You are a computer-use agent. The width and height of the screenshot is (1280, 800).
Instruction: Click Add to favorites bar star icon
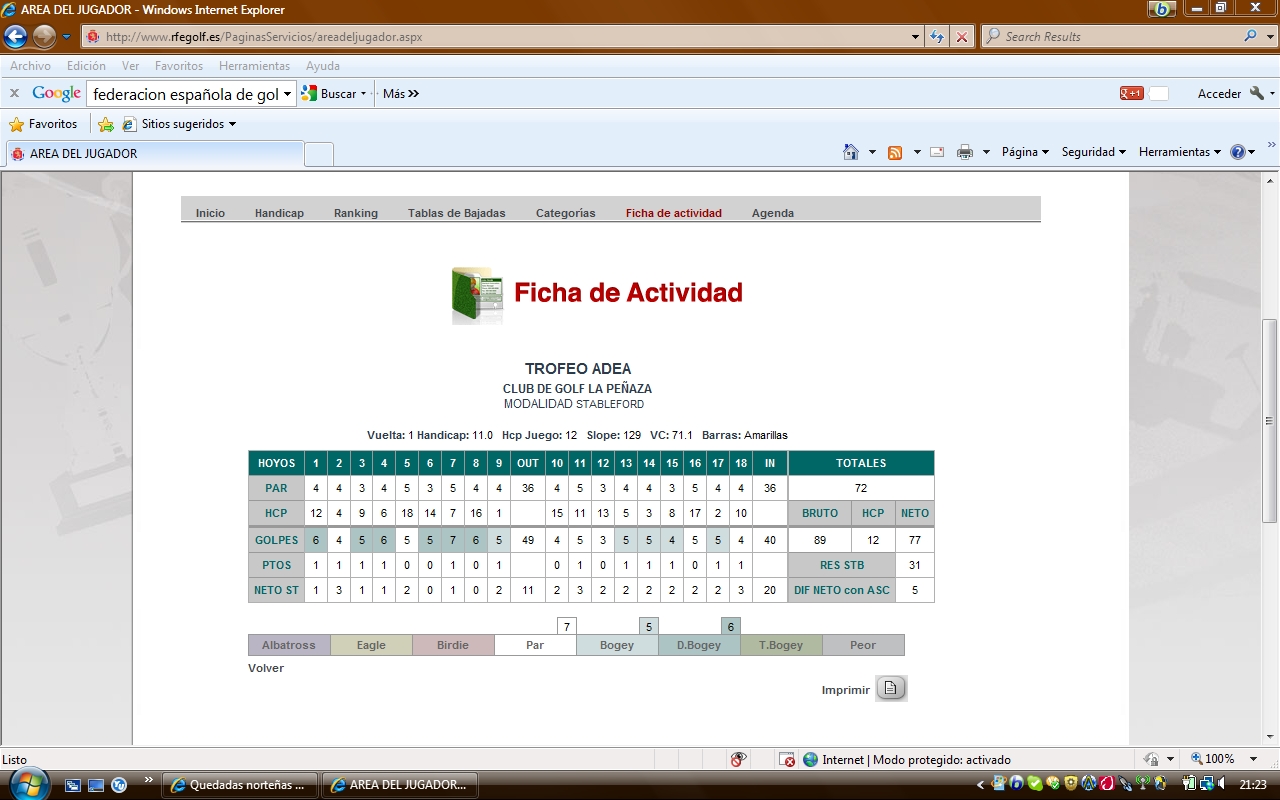(105, 124)
